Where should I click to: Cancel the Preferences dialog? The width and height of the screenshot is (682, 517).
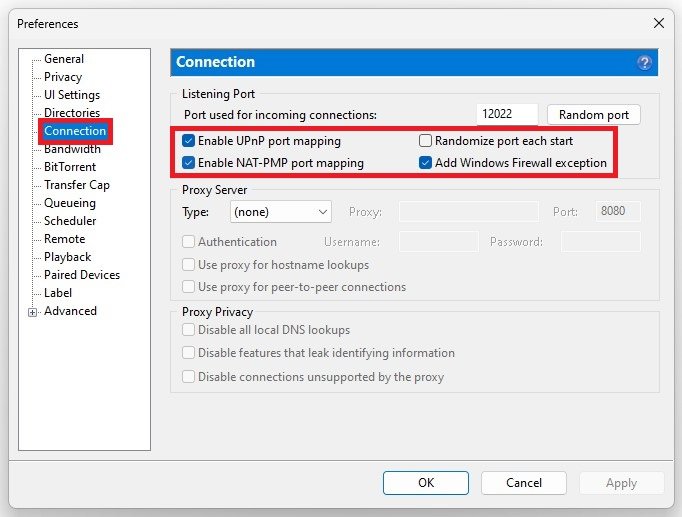(x=523, y=483)
